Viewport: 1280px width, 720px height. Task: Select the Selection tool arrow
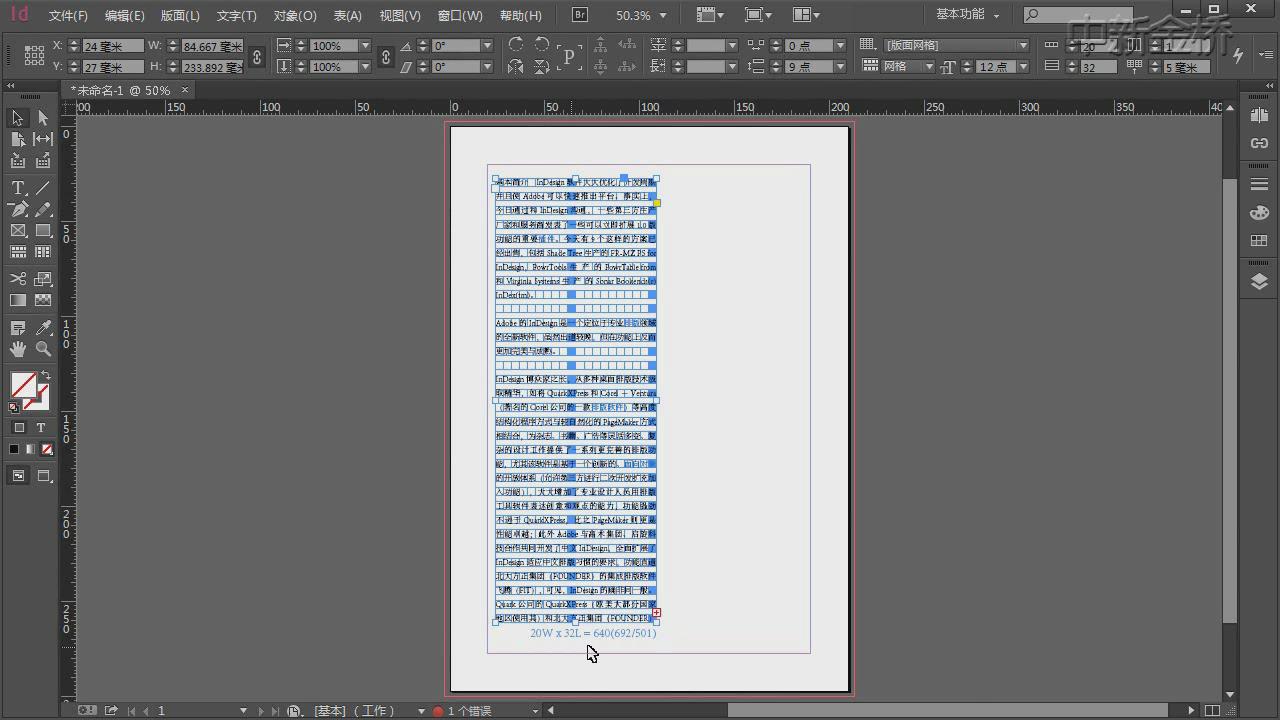pyautogui.click(x=18, y=118)
